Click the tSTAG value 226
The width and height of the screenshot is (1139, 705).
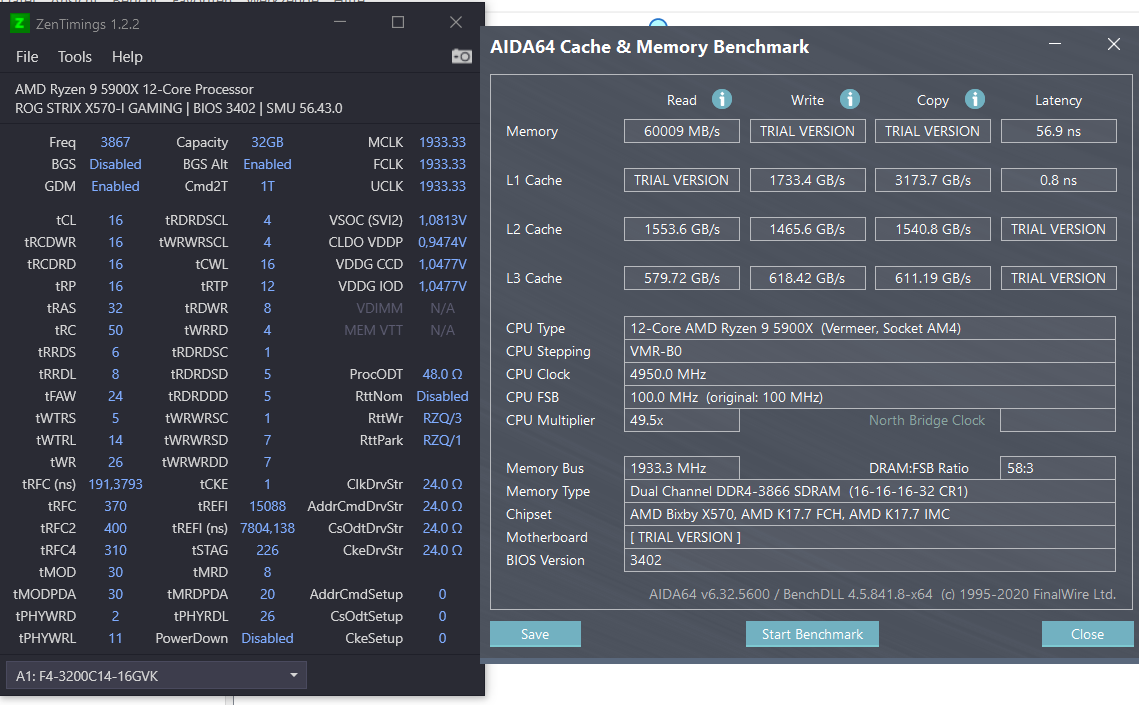coord(267,550)
